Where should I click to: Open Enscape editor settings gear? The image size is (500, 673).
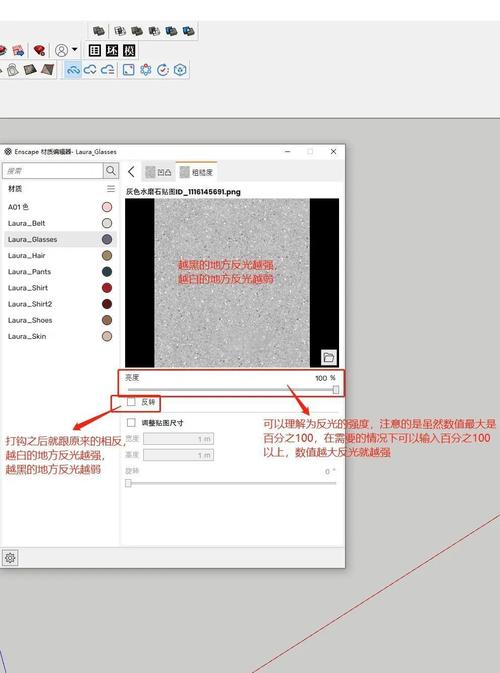coord(10,558)
